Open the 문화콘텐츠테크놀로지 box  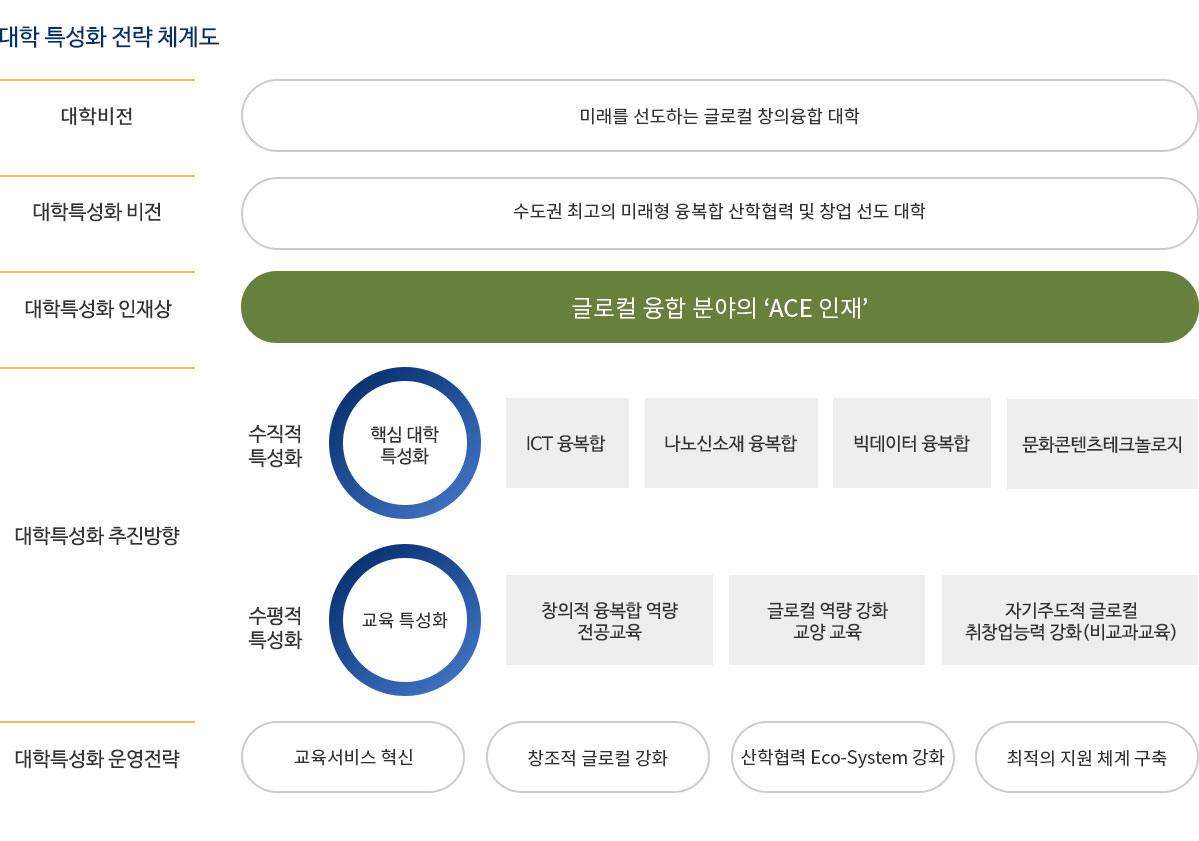click(x=1102, y=444)
